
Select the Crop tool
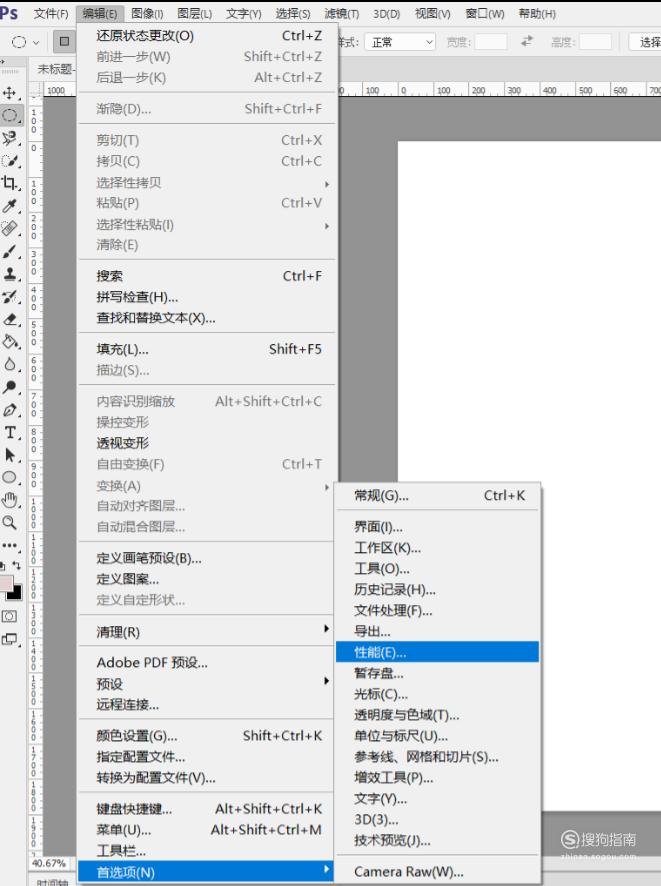tap(10, 183)
